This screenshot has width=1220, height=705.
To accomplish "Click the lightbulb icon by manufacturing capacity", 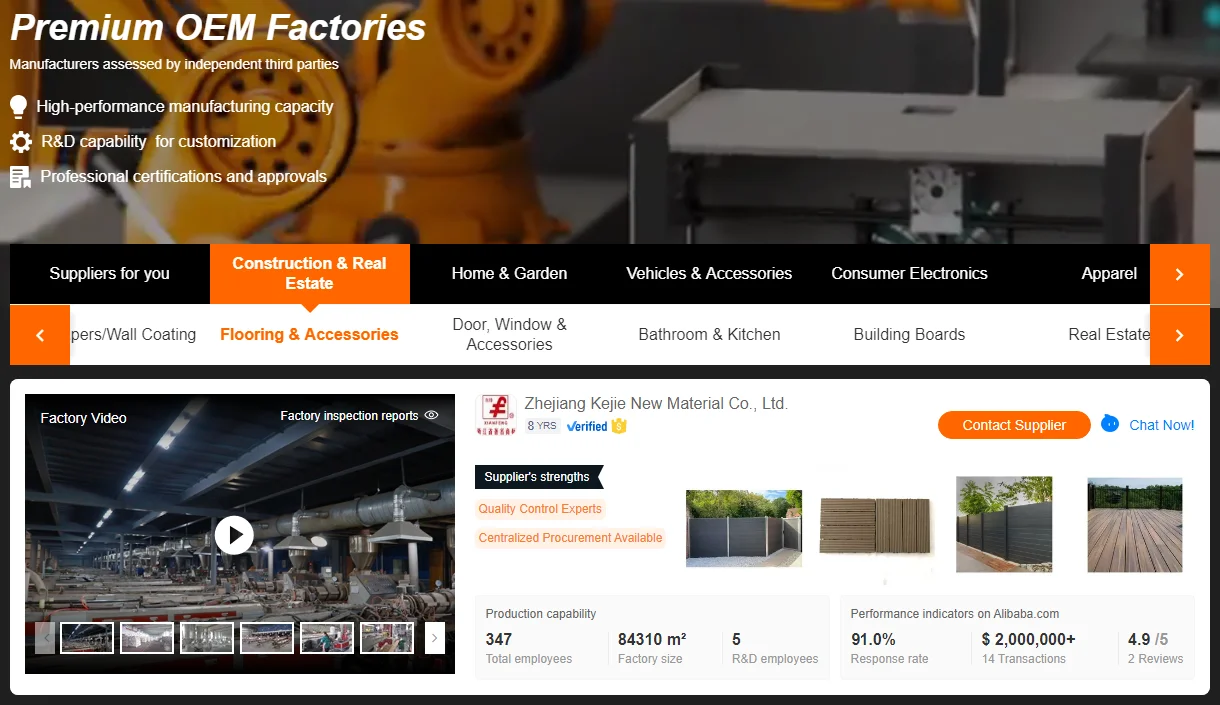I will (19, 107).
